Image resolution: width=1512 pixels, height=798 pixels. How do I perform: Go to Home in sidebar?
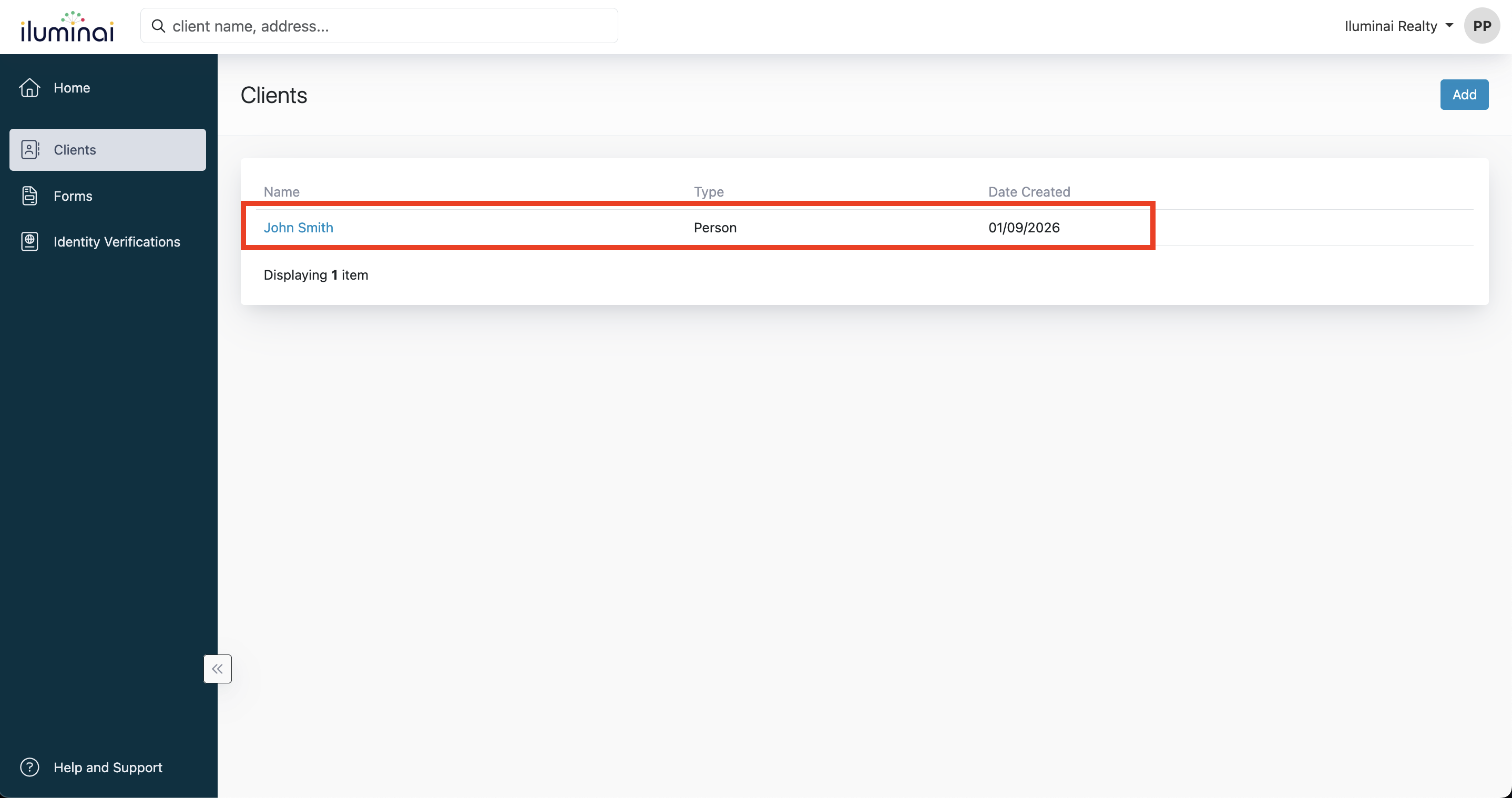point(71,87)
